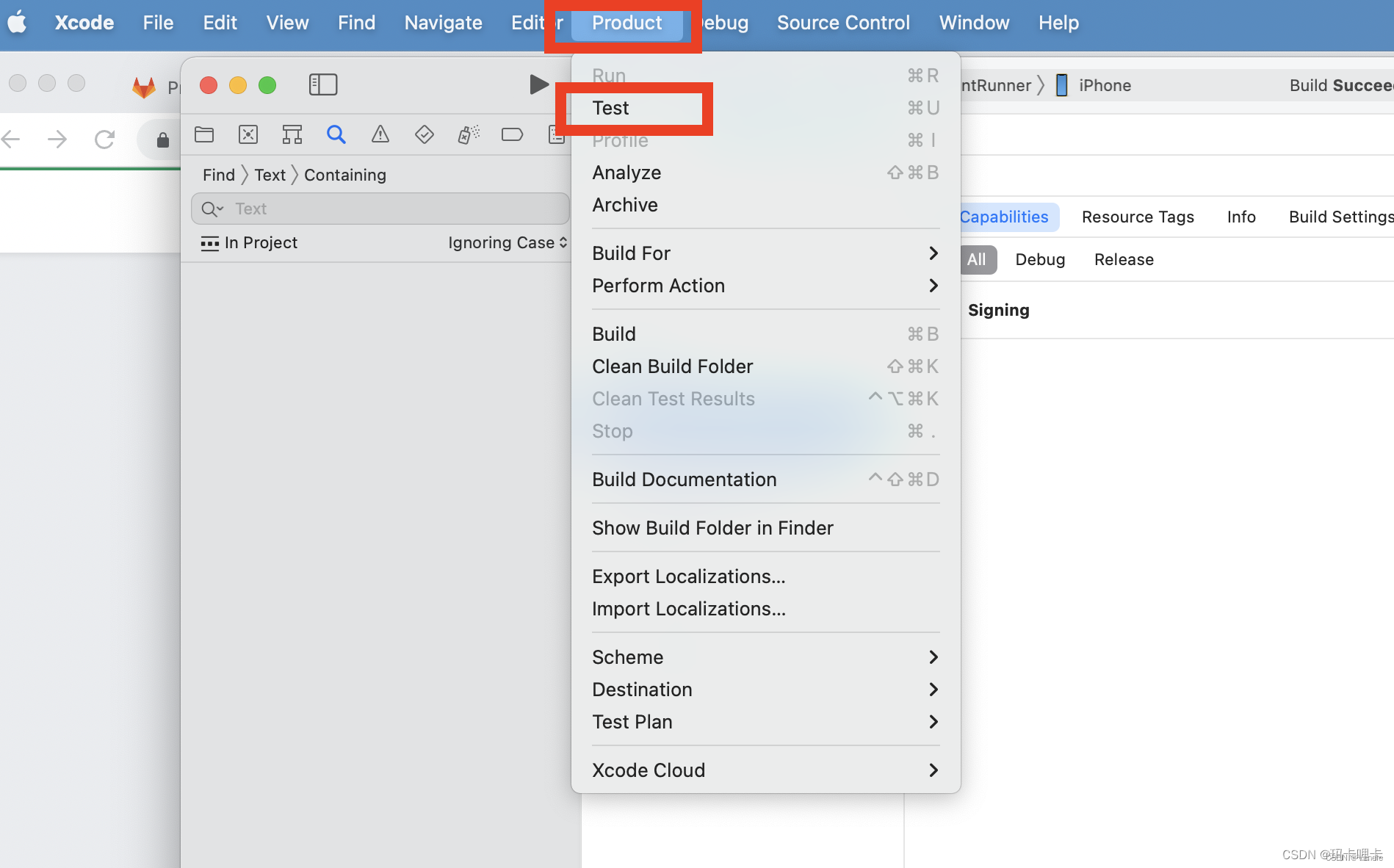The height and width of the screenshot is (868, 1394).
Task: Click the Run play button
Action: [x=539, y=84]
